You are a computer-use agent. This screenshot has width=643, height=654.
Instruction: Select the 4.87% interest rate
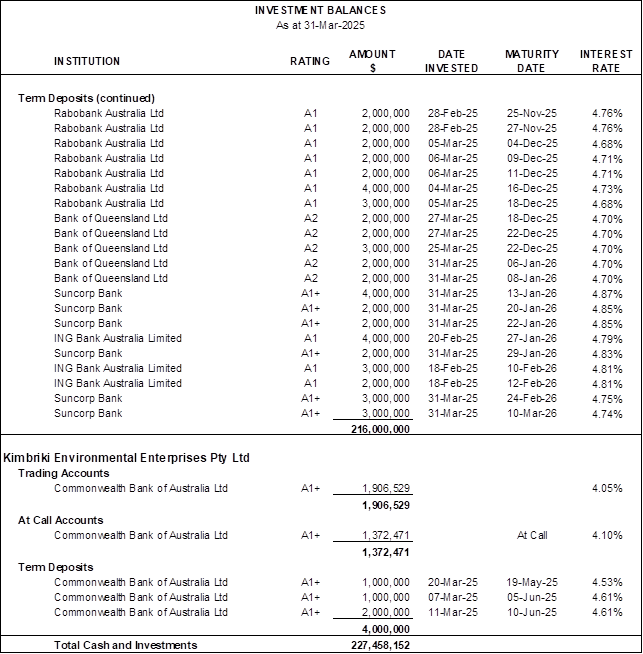607,294
